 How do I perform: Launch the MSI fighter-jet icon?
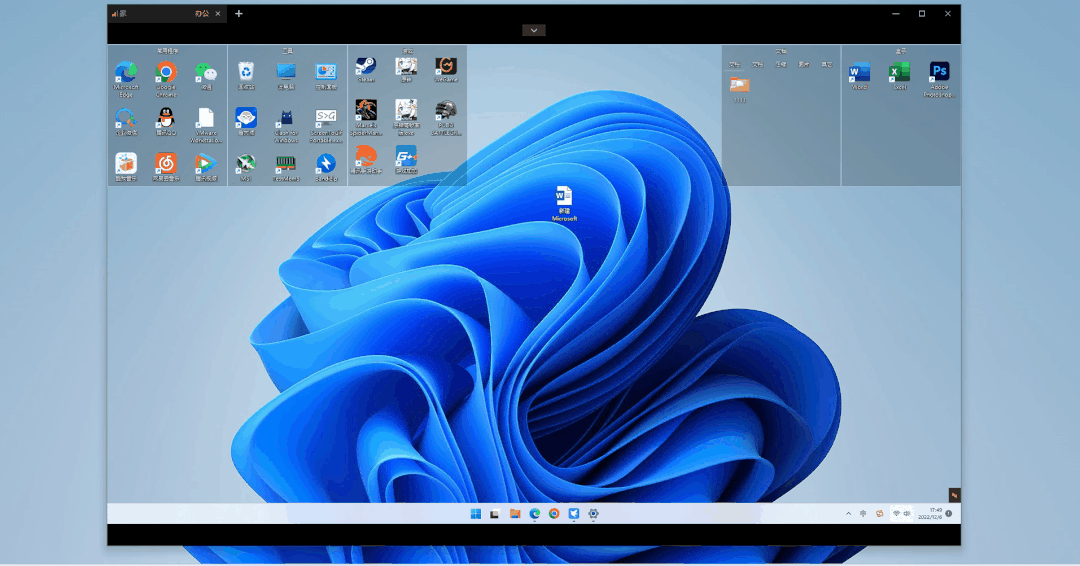pos(246,163)
